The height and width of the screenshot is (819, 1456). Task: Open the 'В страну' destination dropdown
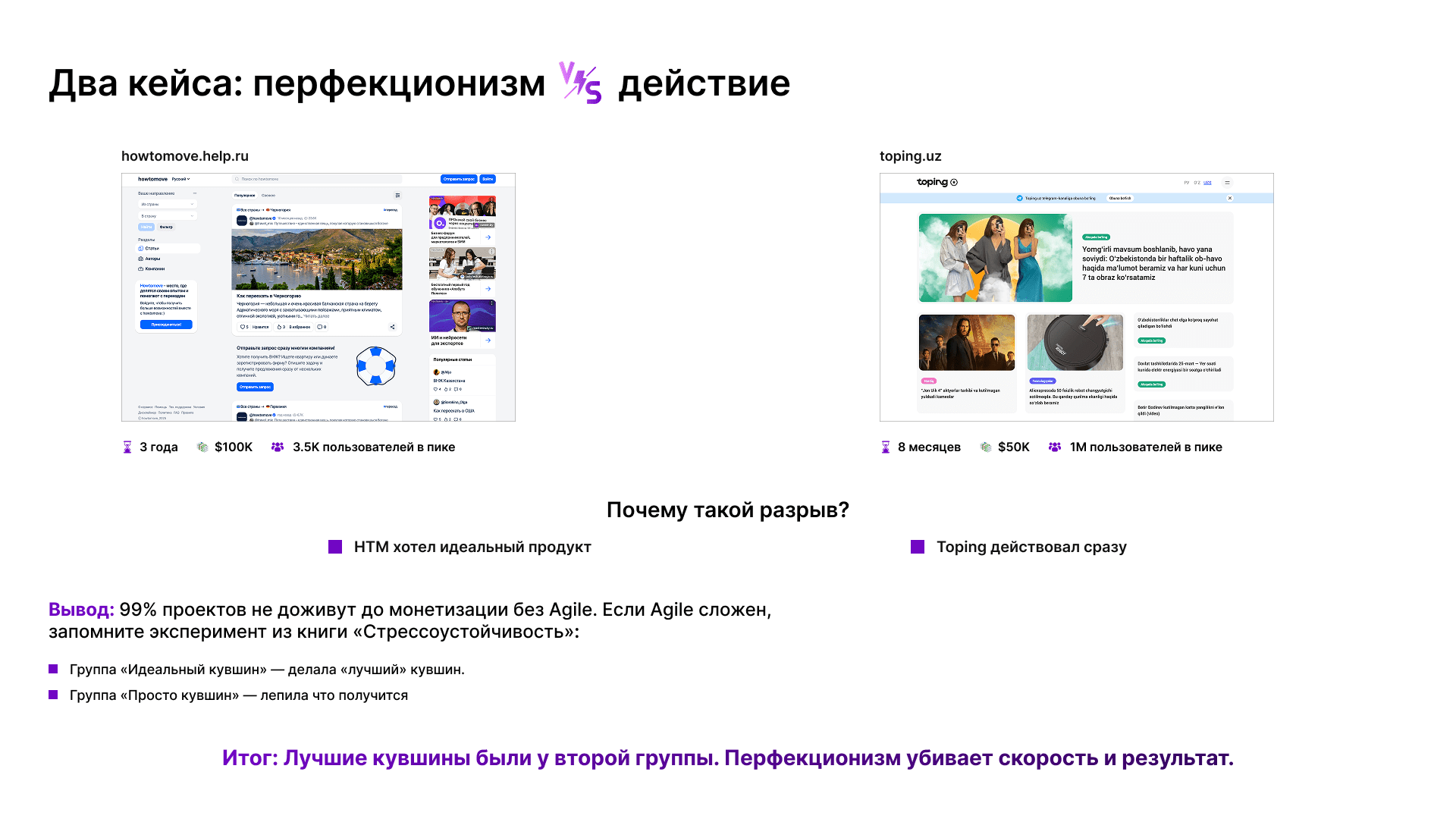click(168, 216)
